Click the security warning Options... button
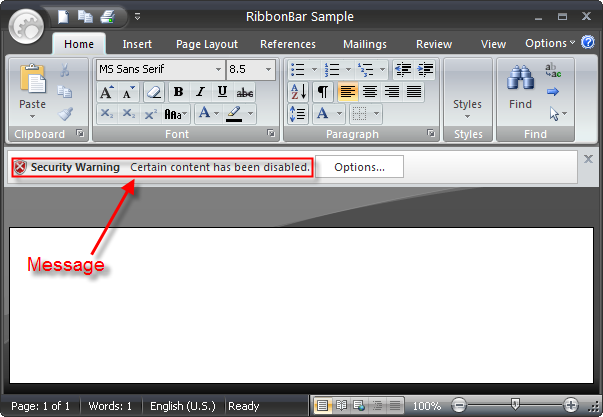Screen dimensions: 603x417 coord(359,167)
